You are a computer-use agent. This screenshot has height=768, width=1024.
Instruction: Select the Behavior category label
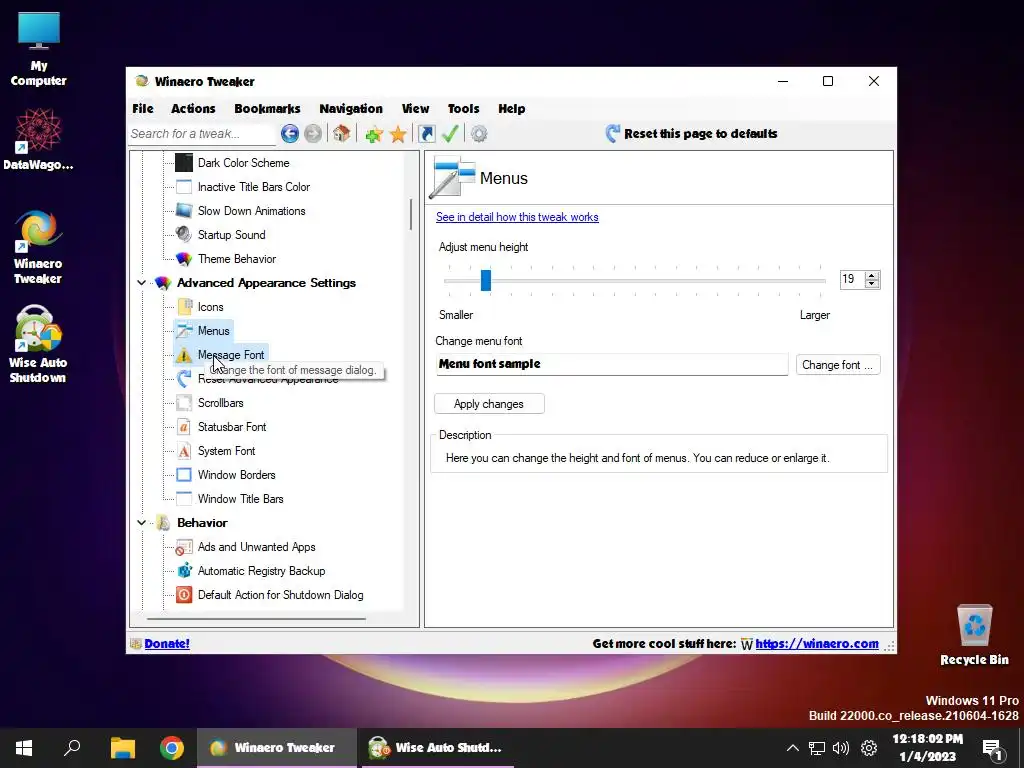202,522
